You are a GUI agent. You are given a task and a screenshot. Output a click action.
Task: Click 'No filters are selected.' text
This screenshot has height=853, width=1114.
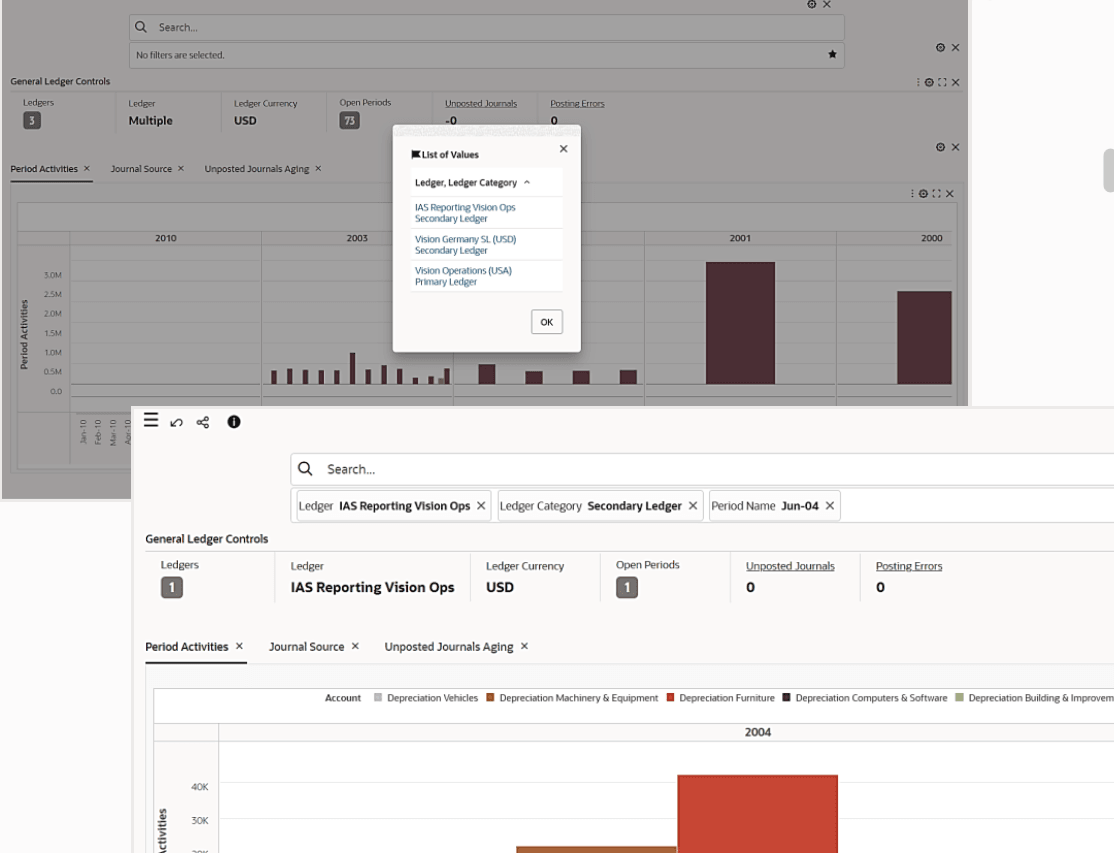180,55
